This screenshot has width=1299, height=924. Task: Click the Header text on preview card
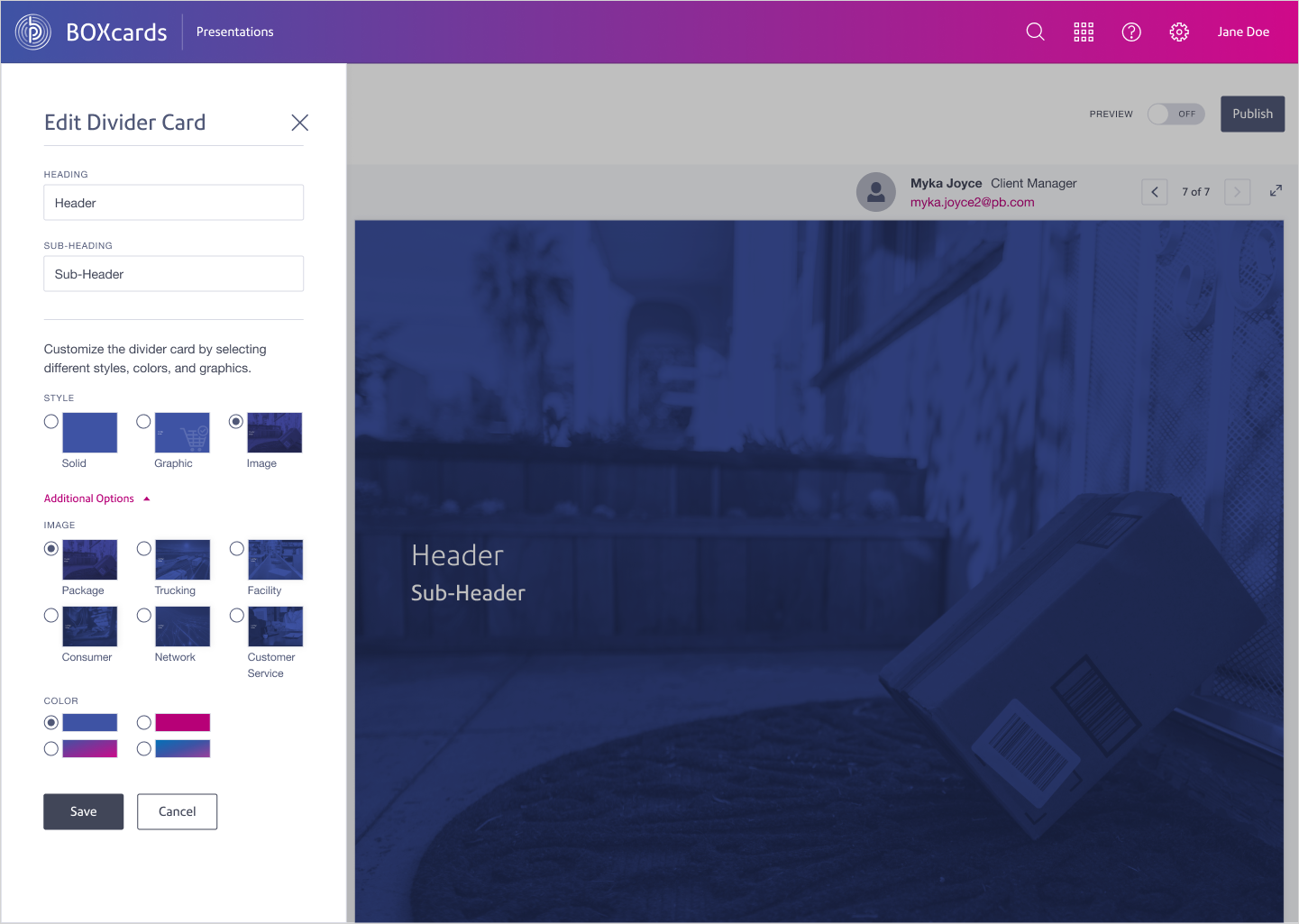click(457, 555)
